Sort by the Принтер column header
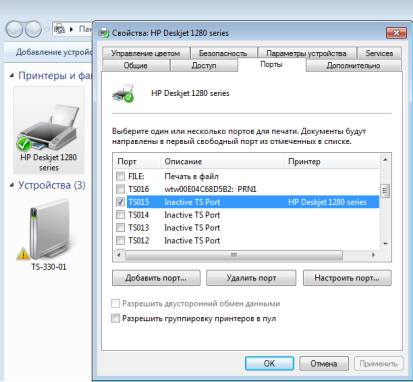Screen dimensions: 413x382 pos(332,162)
